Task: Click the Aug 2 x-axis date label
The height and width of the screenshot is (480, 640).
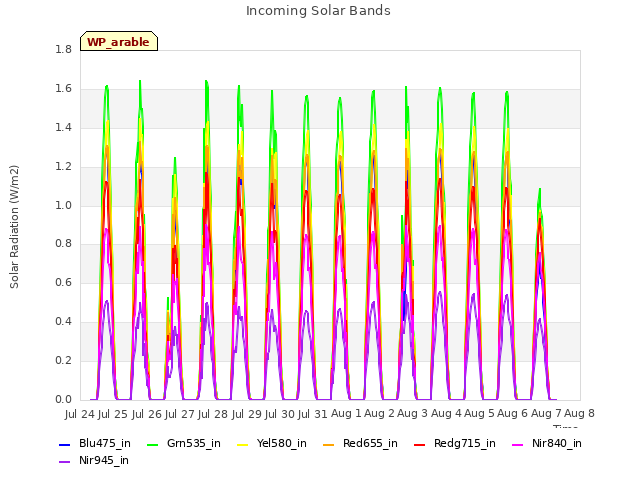Action: 380,414
